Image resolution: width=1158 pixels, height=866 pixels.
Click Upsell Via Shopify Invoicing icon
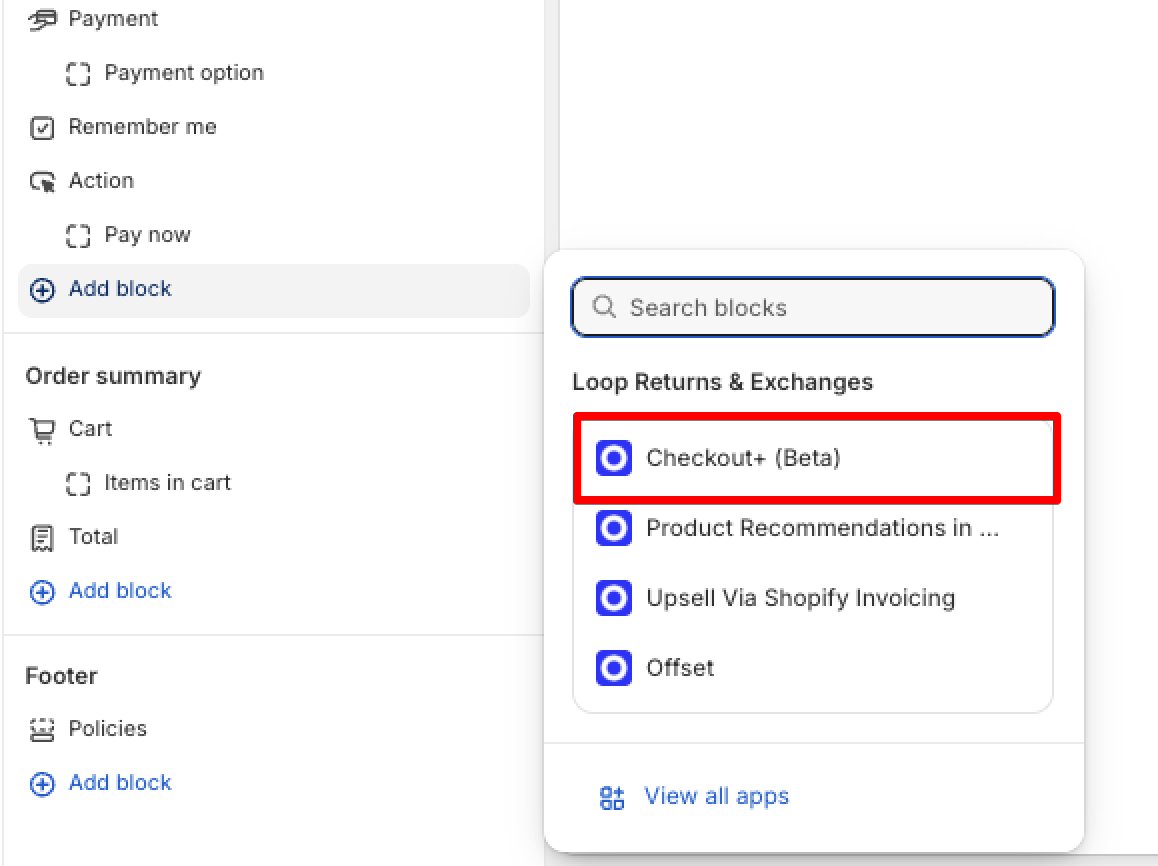click(614, 598)
